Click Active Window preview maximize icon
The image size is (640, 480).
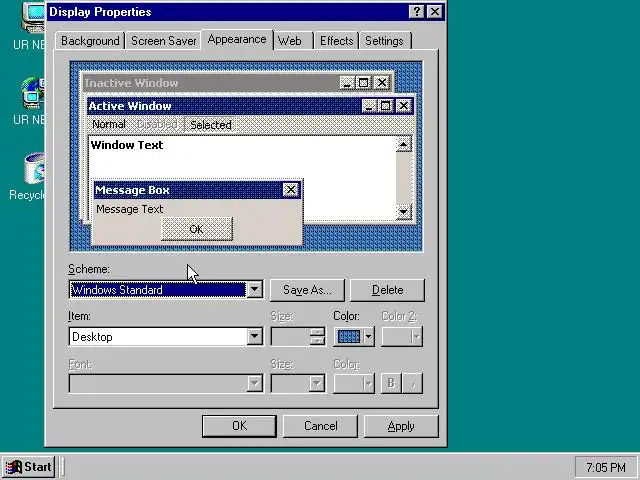(385, 106)
